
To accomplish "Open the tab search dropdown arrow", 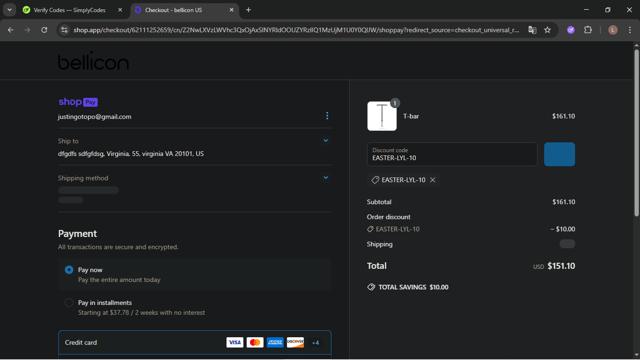I will pyautogui.click(x=9, y=10).
